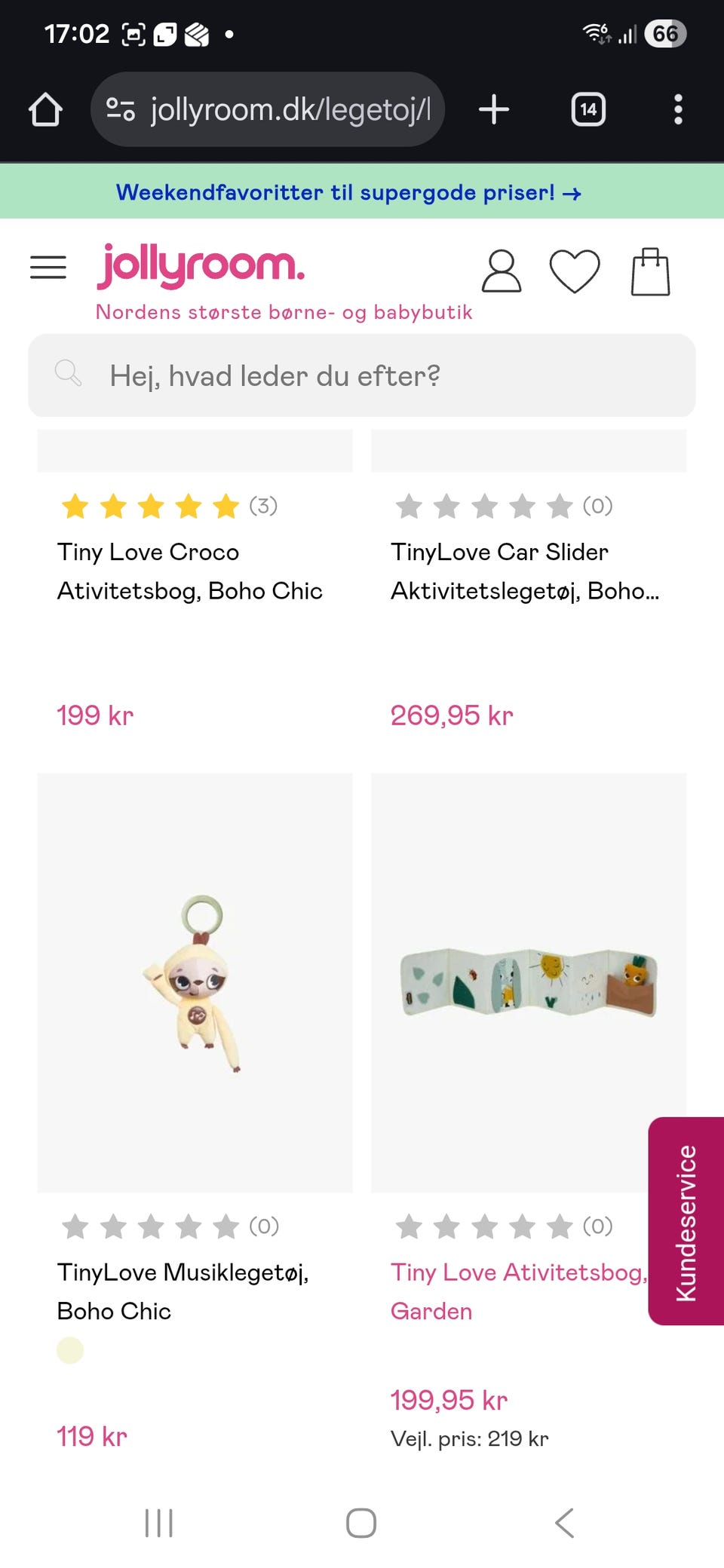Open a new browser tab
The width and height of the screenshot is (724, 1568).
pyautogui.click(x=494, y=110)
